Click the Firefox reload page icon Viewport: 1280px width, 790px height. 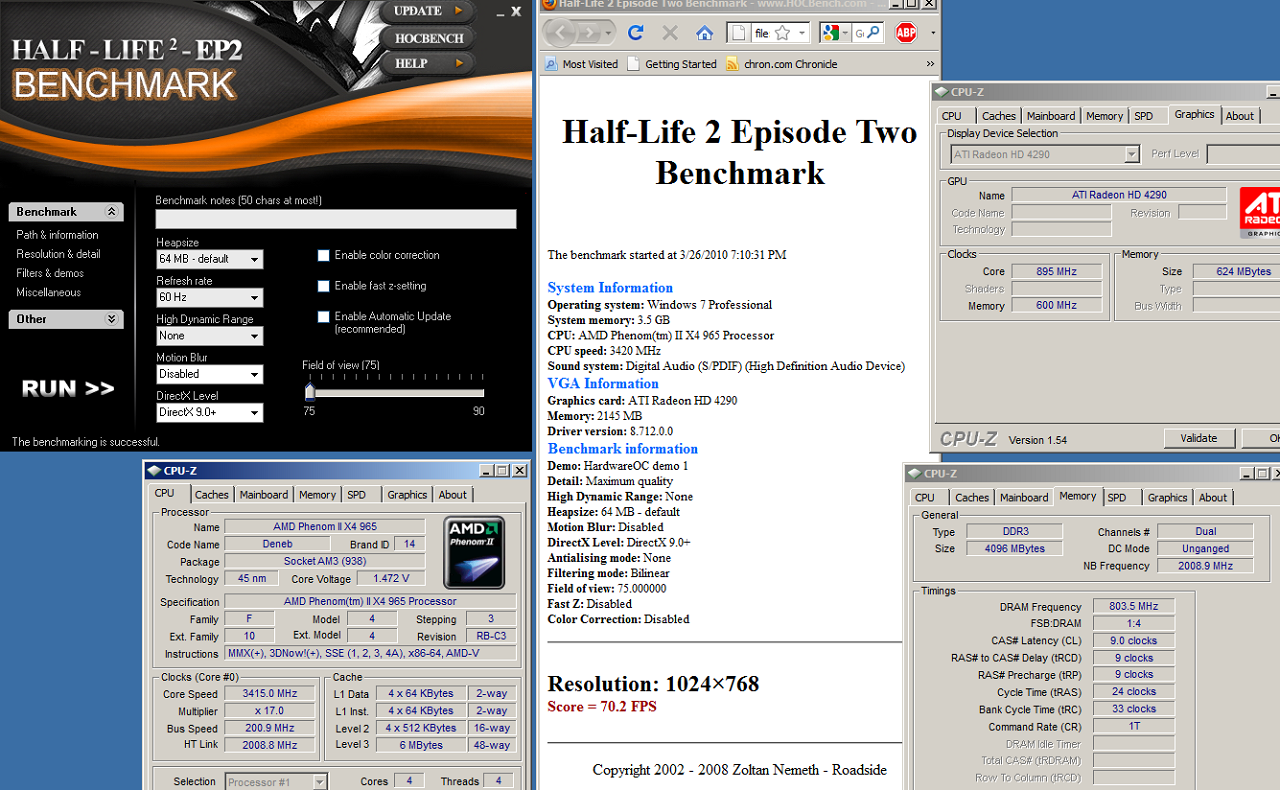point(635,33)
